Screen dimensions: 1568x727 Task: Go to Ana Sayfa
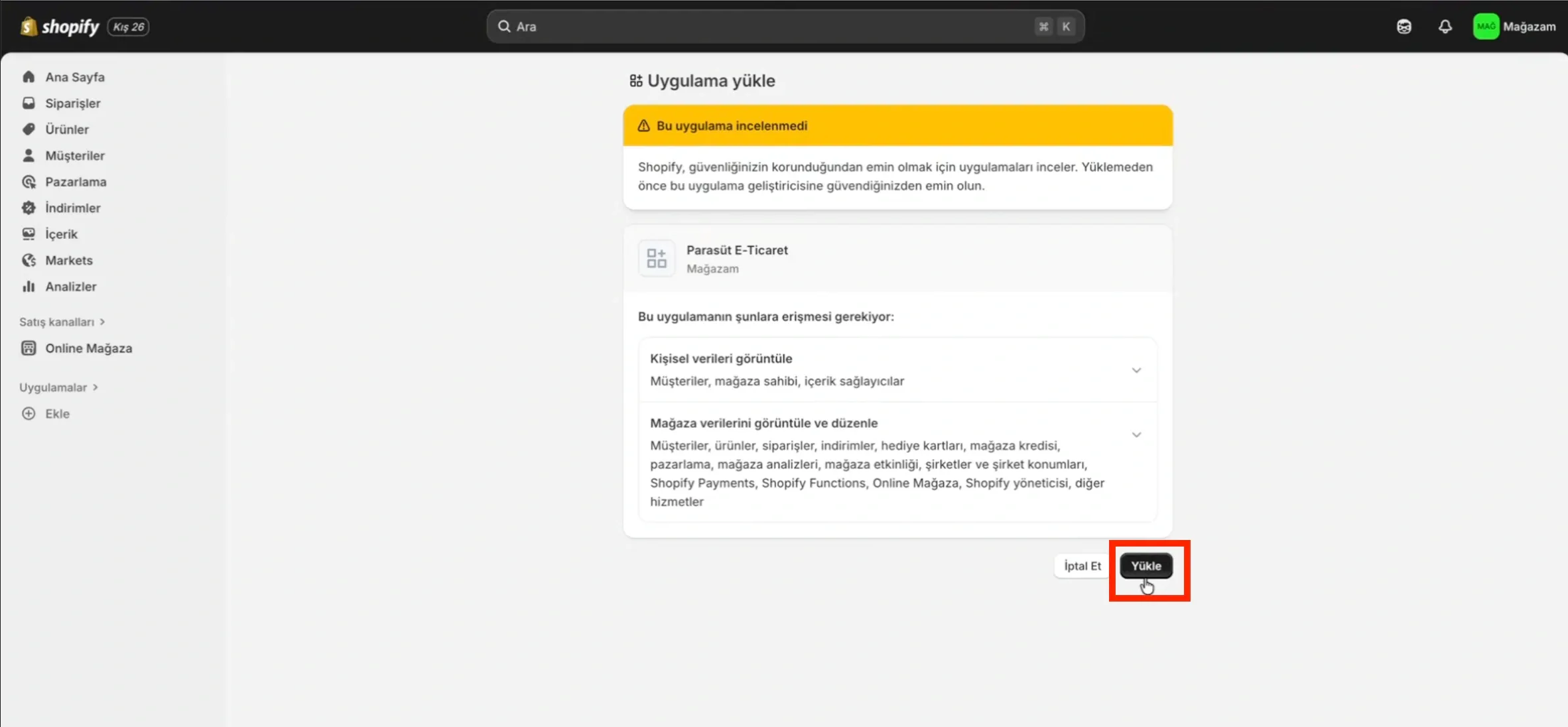[74, 77]
